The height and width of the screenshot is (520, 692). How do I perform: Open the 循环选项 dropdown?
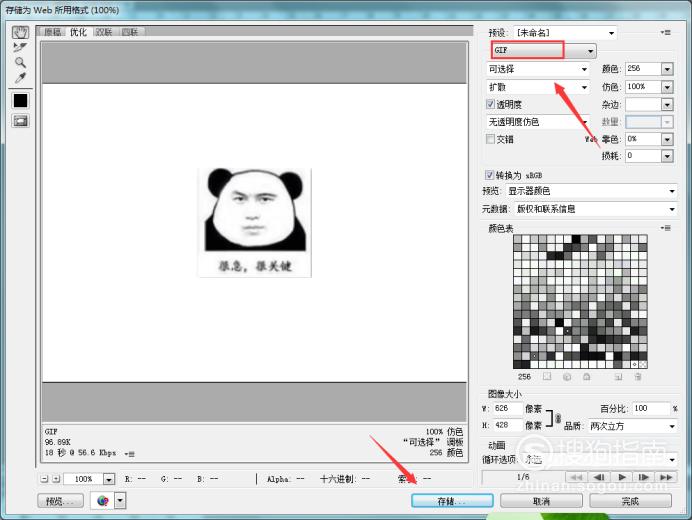tap(599, 459)
